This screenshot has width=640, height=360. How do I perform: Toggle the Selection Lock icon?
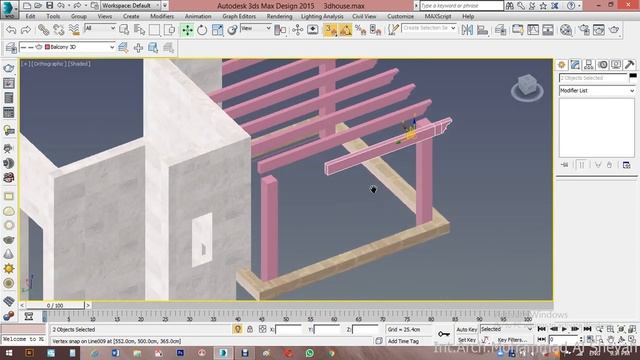(250, 329)
